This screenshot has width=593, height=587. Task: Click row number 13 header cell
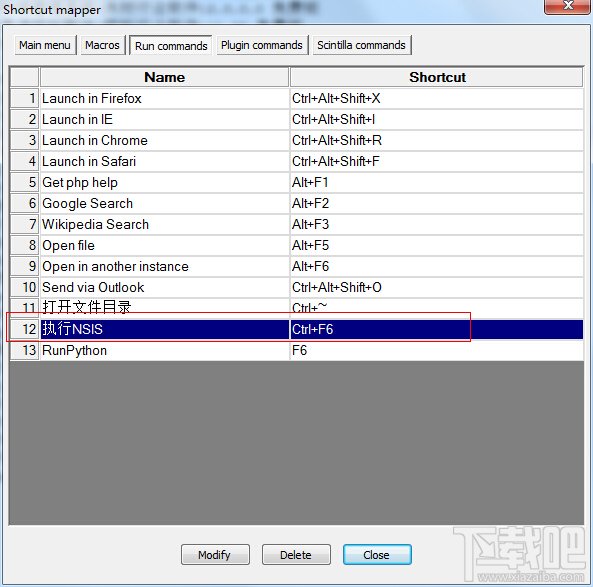point(25,351)
